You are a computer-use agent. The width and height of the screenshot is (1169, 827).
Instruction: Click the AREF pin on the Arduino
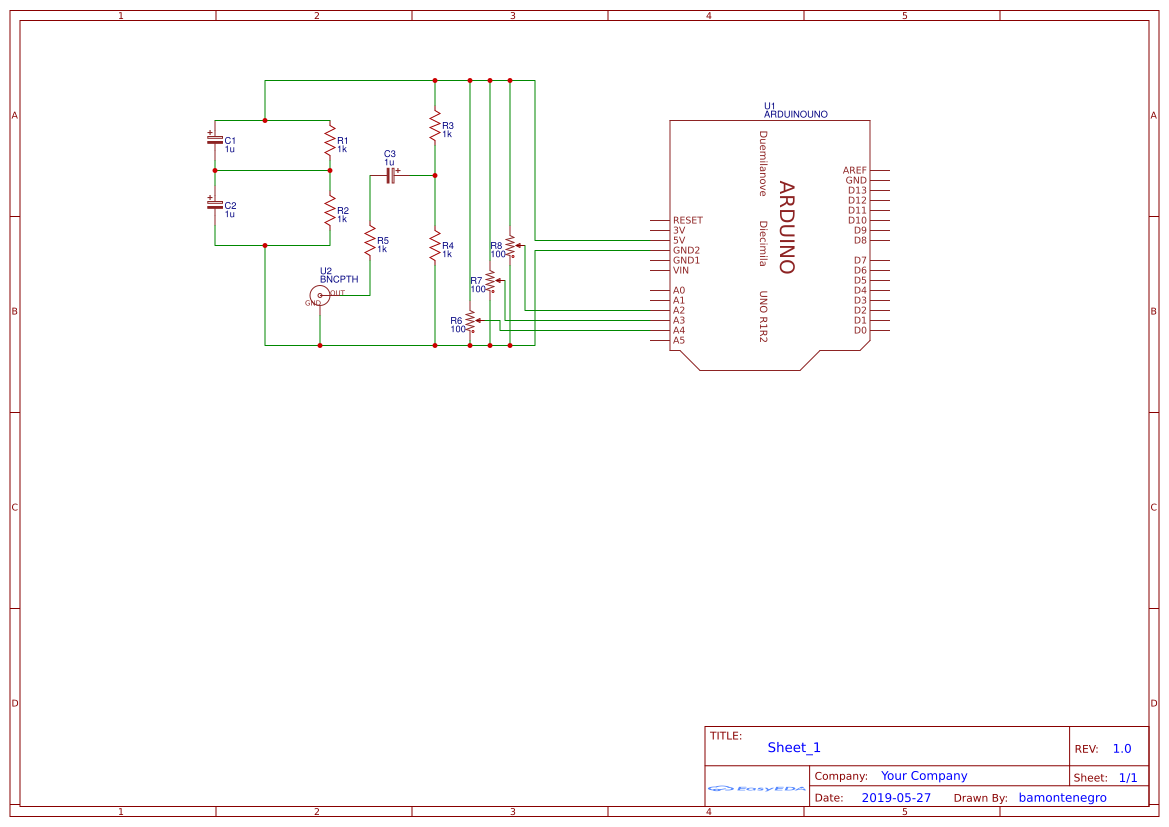pos(856,170)
